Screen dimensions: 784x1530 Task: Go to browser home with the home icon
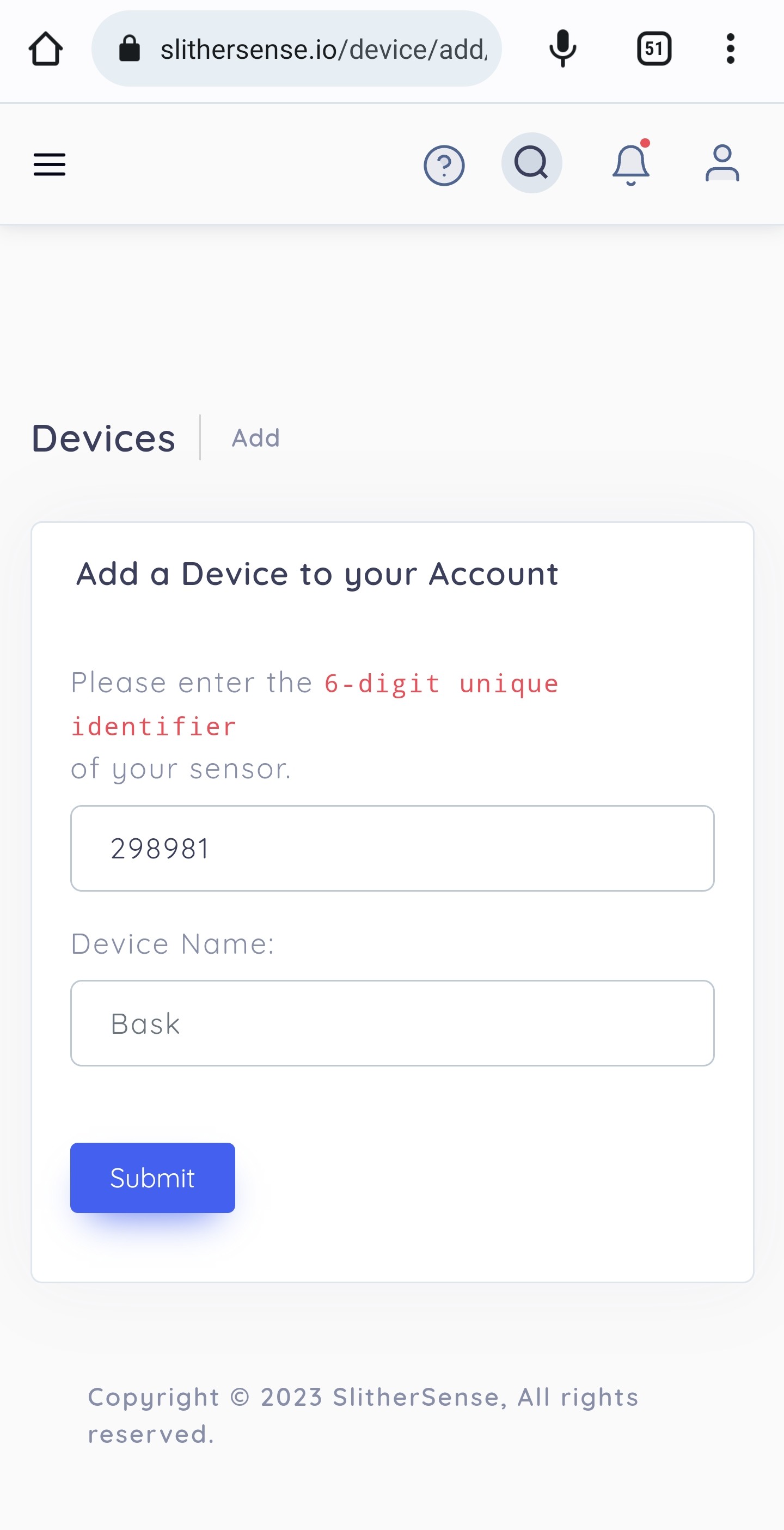[46, 48]
